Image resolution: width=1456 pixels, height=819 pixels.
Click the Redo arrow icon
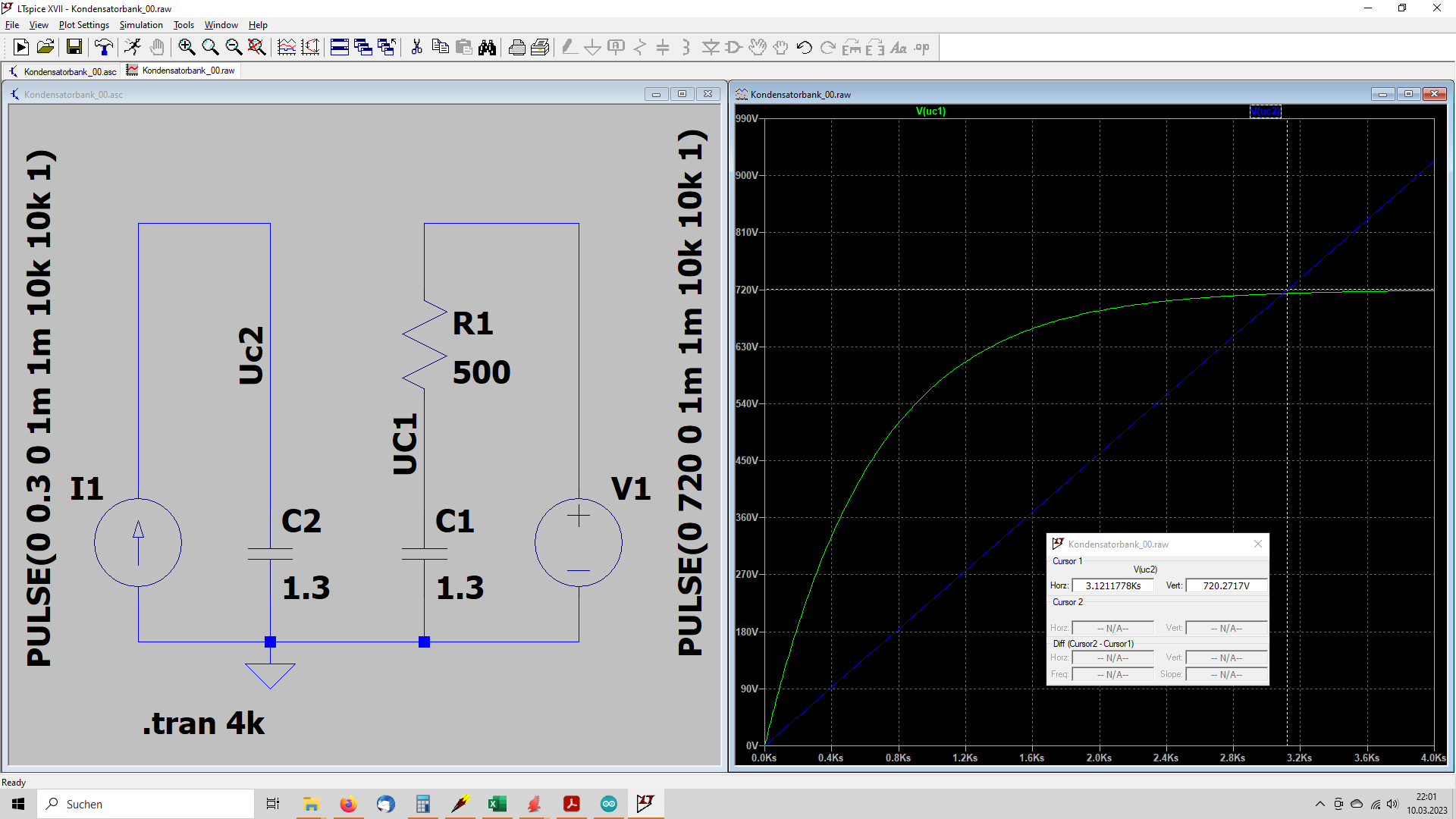[x=827, y=47]
